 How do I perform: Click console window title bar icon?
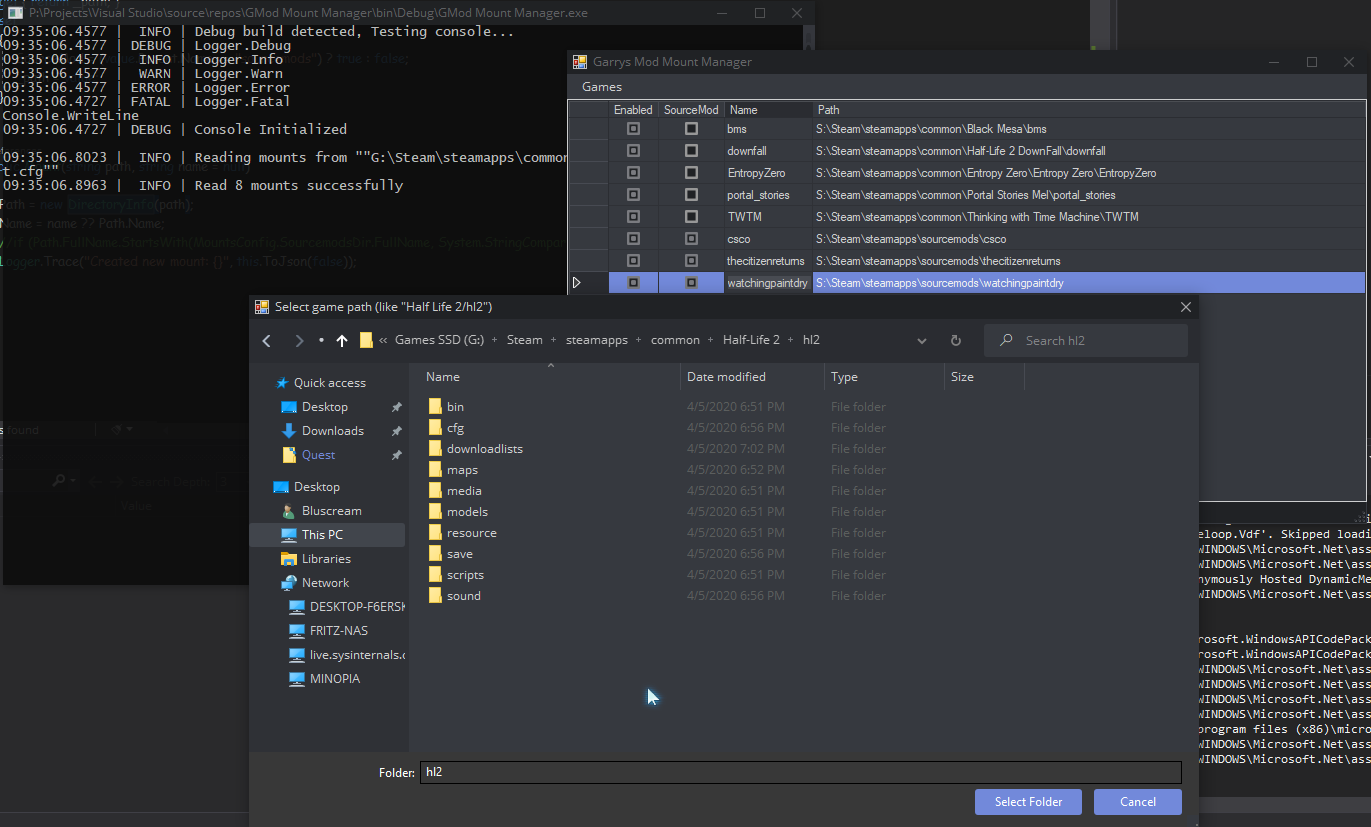[15, 13]
